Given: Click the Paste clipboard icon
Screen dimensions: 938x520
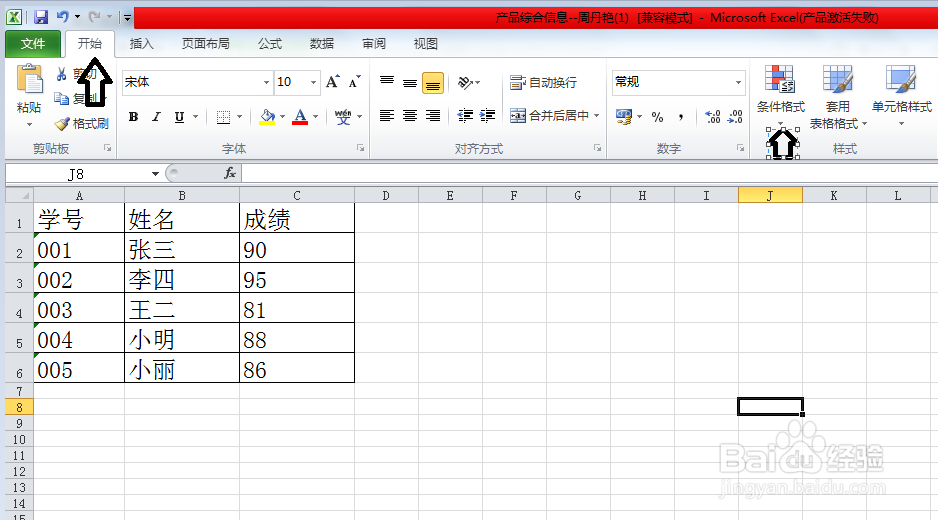Looking at the screenshot, I should [29, 80].
